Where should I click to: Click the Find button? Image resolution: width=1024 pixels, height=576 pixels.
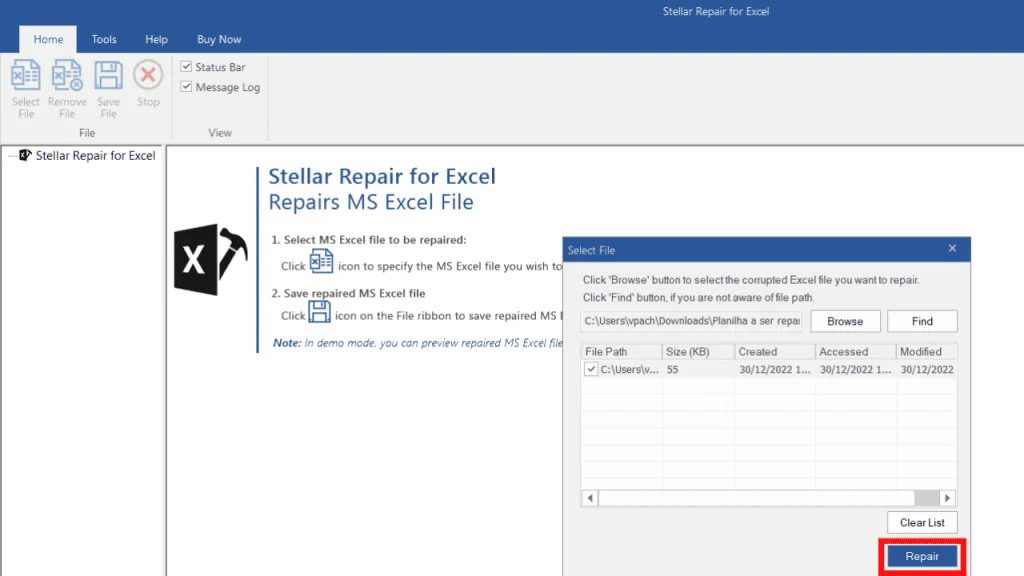[x=922, y=321]
